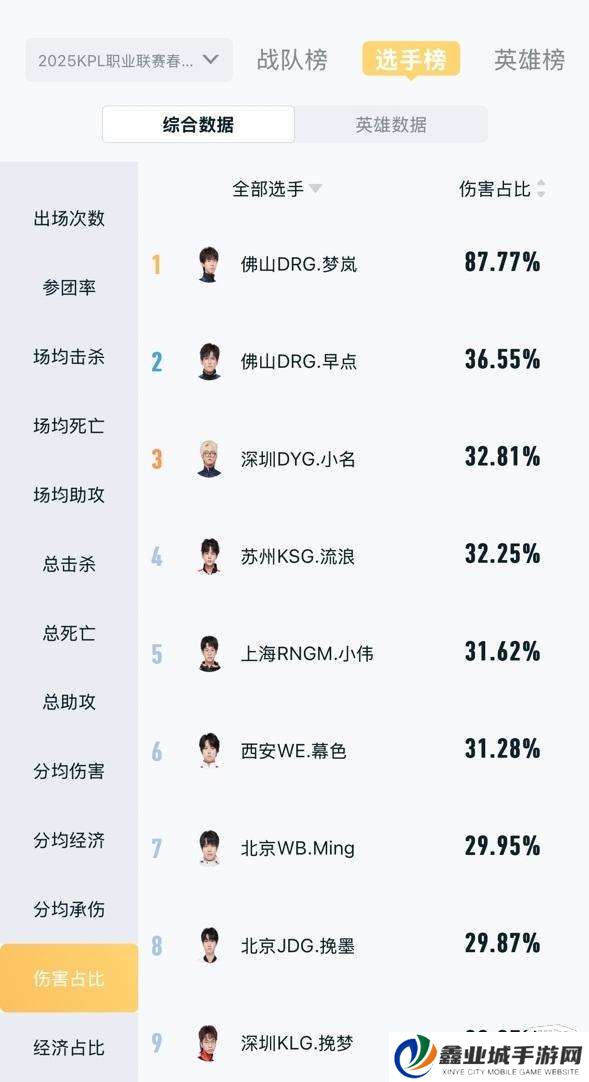Open player avatar of 西安WE.幕色
589x1082 pixels.
point(209,751)
